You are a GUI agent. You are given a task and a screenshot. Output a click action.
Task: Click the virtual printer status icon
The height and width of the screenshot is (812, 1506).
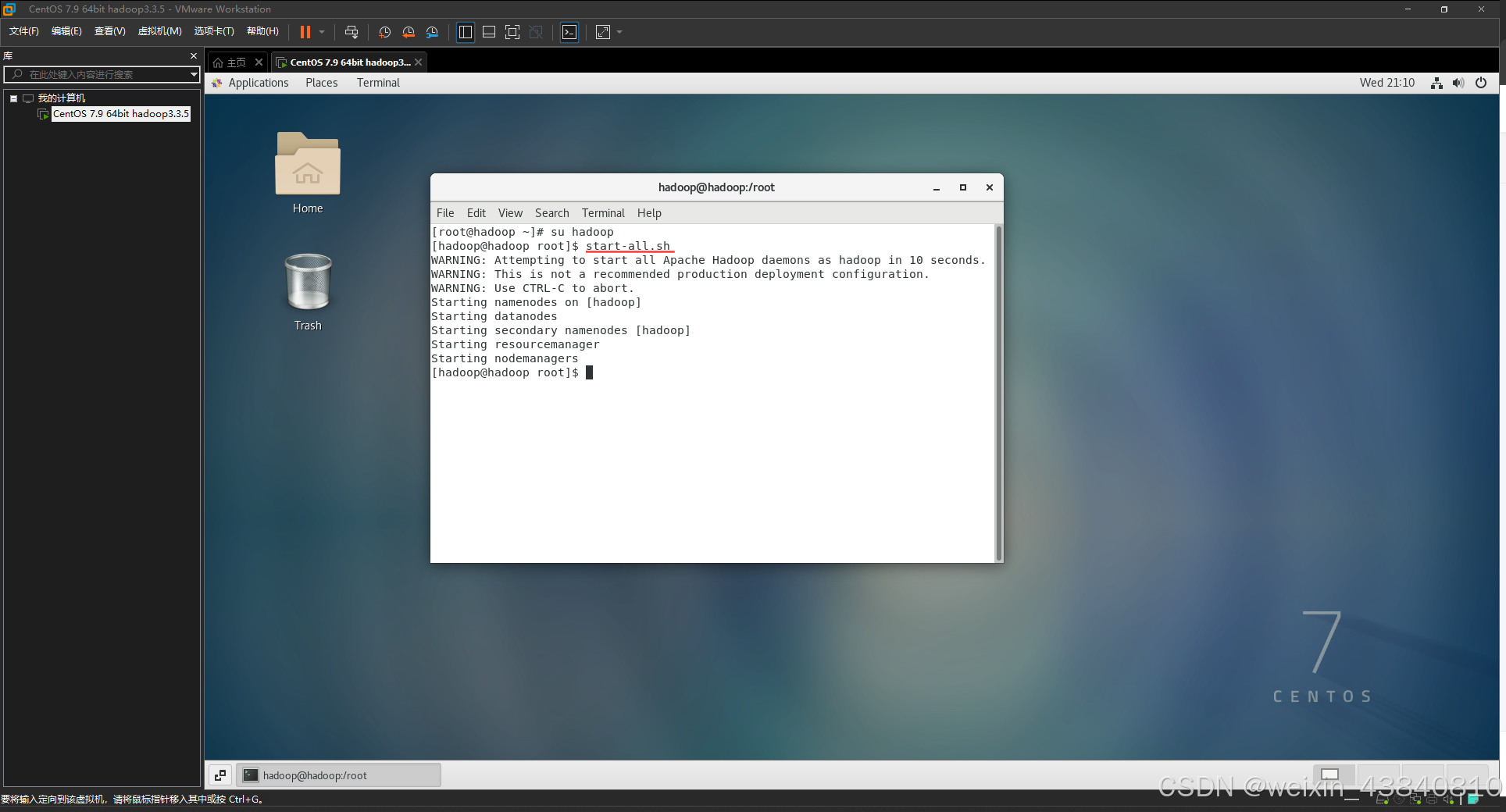pos(1433,799)
